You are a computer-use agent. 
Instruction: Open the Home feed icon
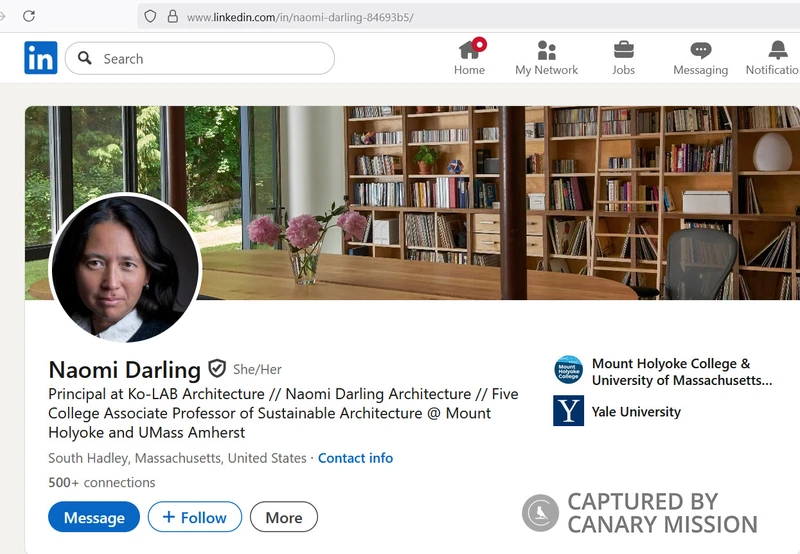pos(469,50)
